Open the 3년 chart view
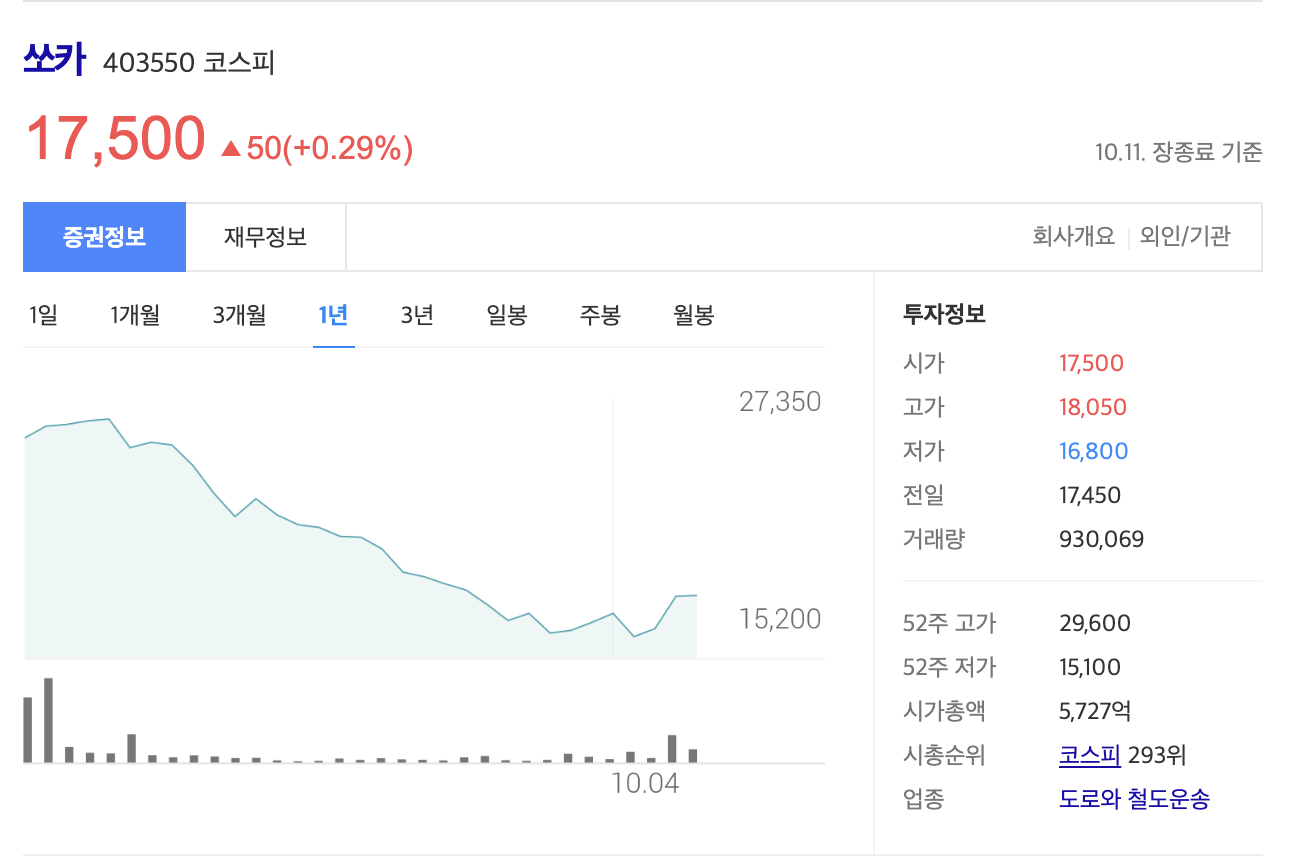Viewport: 1294px width, 856px height. (x=416, y=314)
